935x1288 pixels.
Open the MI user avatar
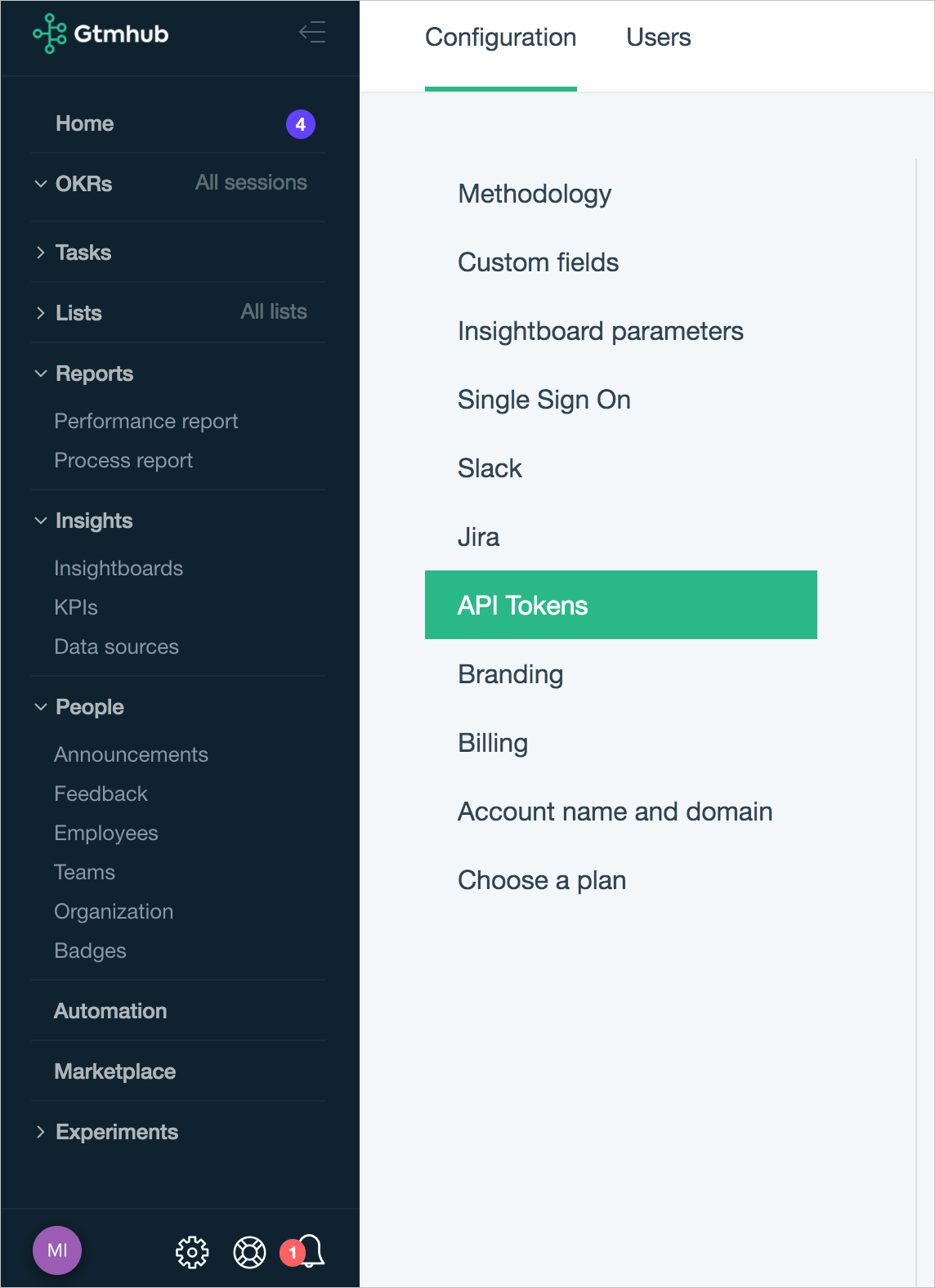coord(57,1250)
